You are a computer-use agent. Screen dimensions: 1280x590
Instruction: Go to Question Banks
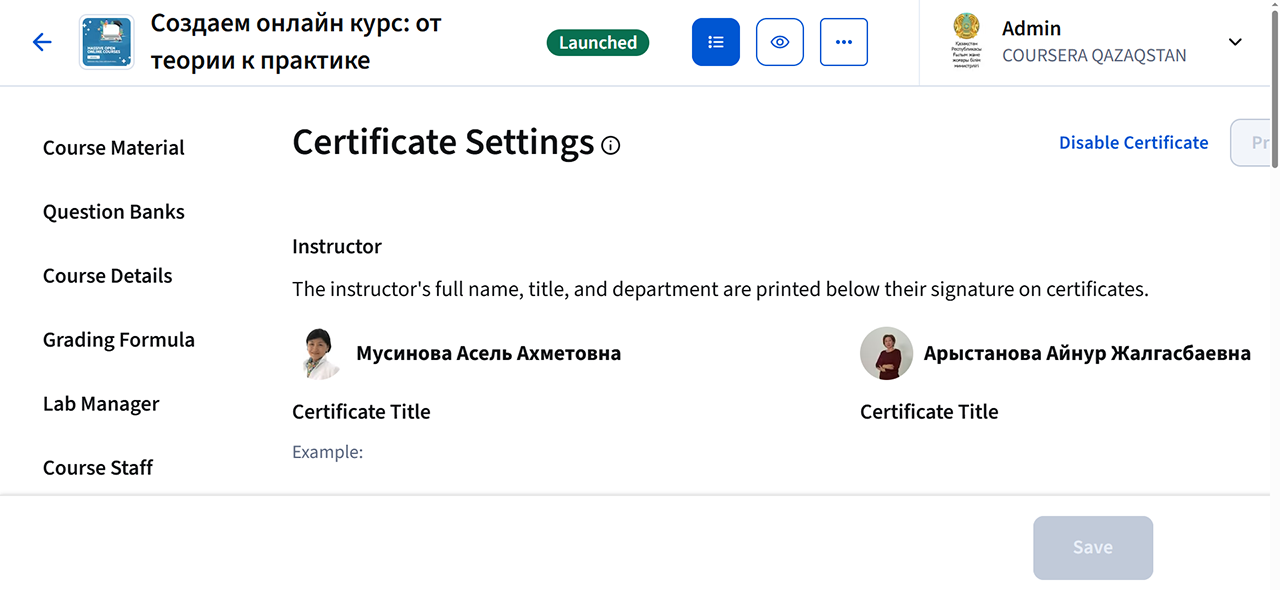pyautogui.click(x=114, y=212)
